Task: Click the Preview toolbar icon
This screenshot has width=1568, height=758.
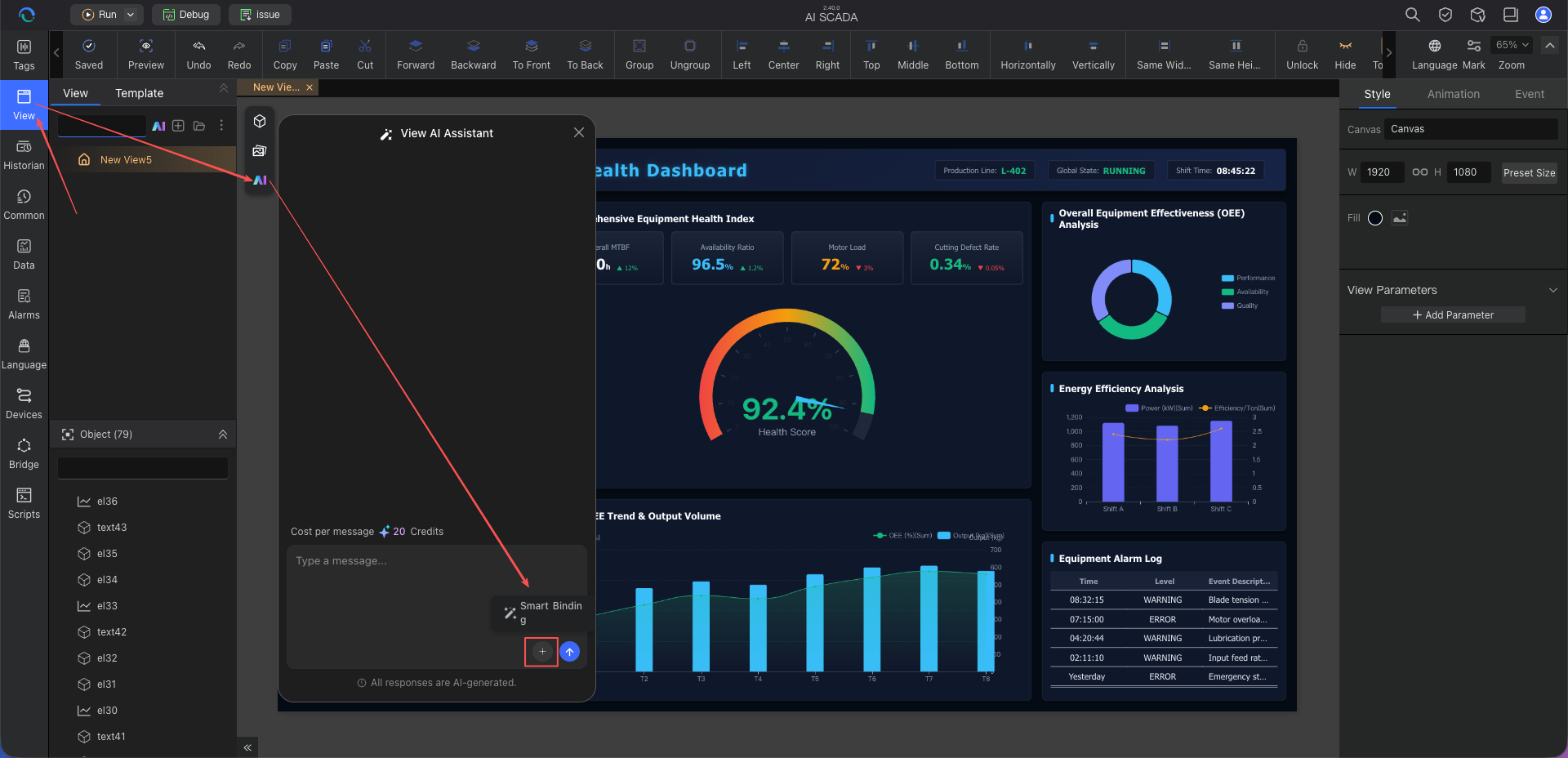Action: click(145, 55)
